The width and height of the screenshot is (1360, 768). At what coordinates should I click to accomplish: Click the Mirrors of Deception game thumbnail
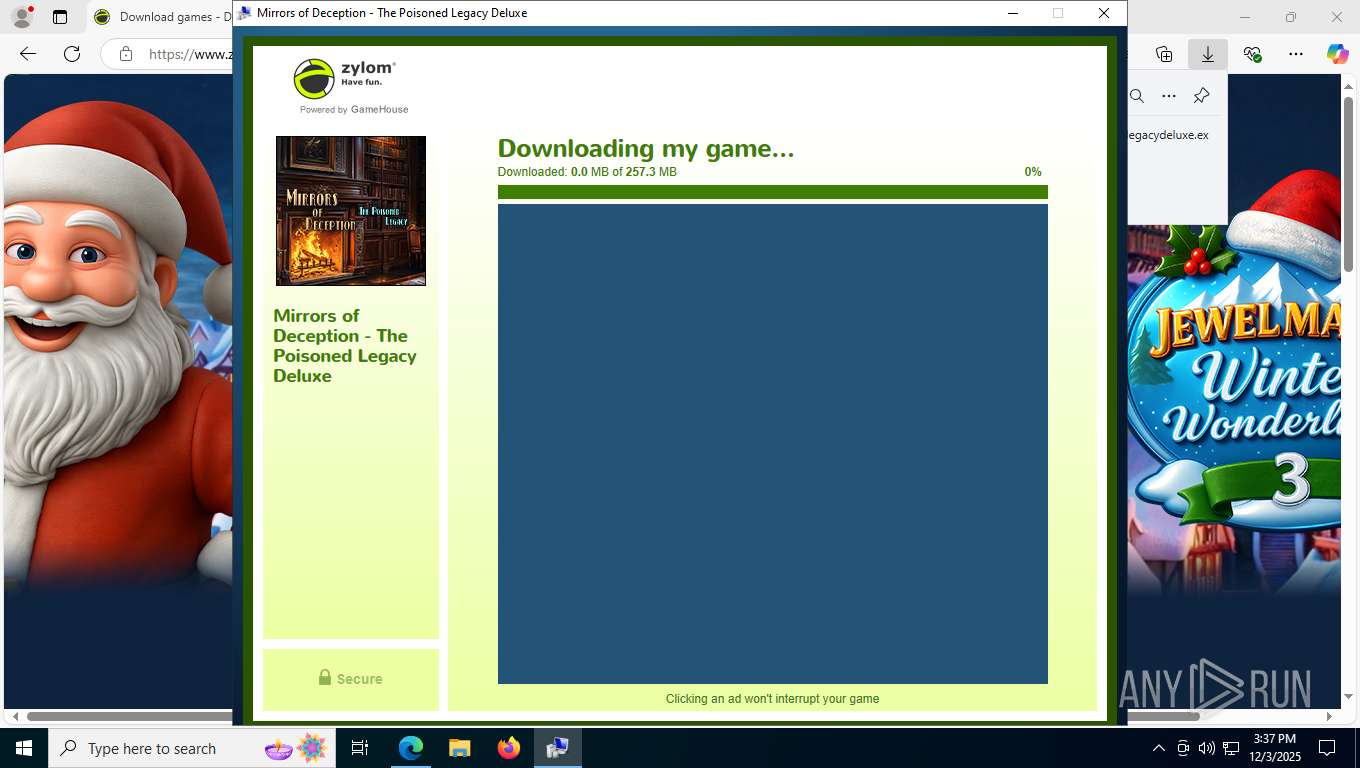point(351,211)
